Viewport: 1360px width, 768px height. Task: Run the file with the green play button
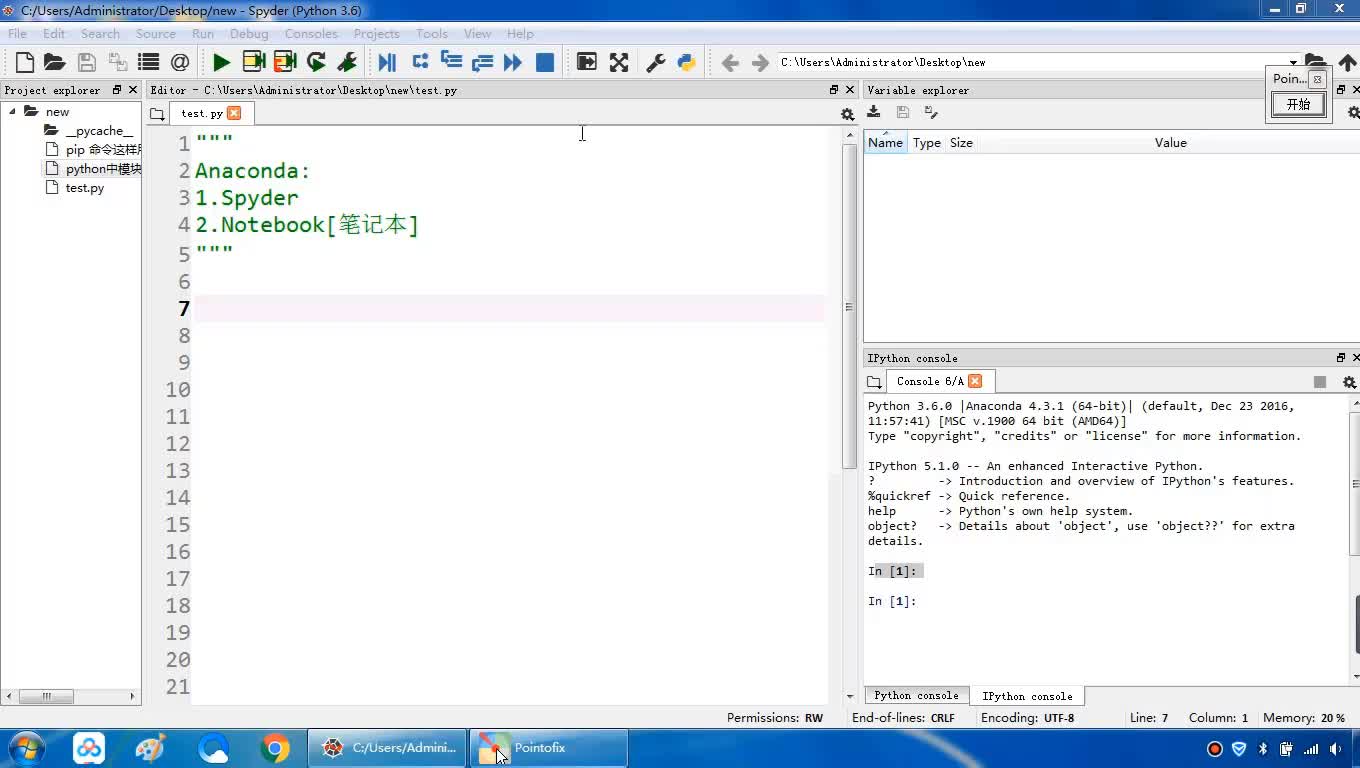[x=221, y=63]
